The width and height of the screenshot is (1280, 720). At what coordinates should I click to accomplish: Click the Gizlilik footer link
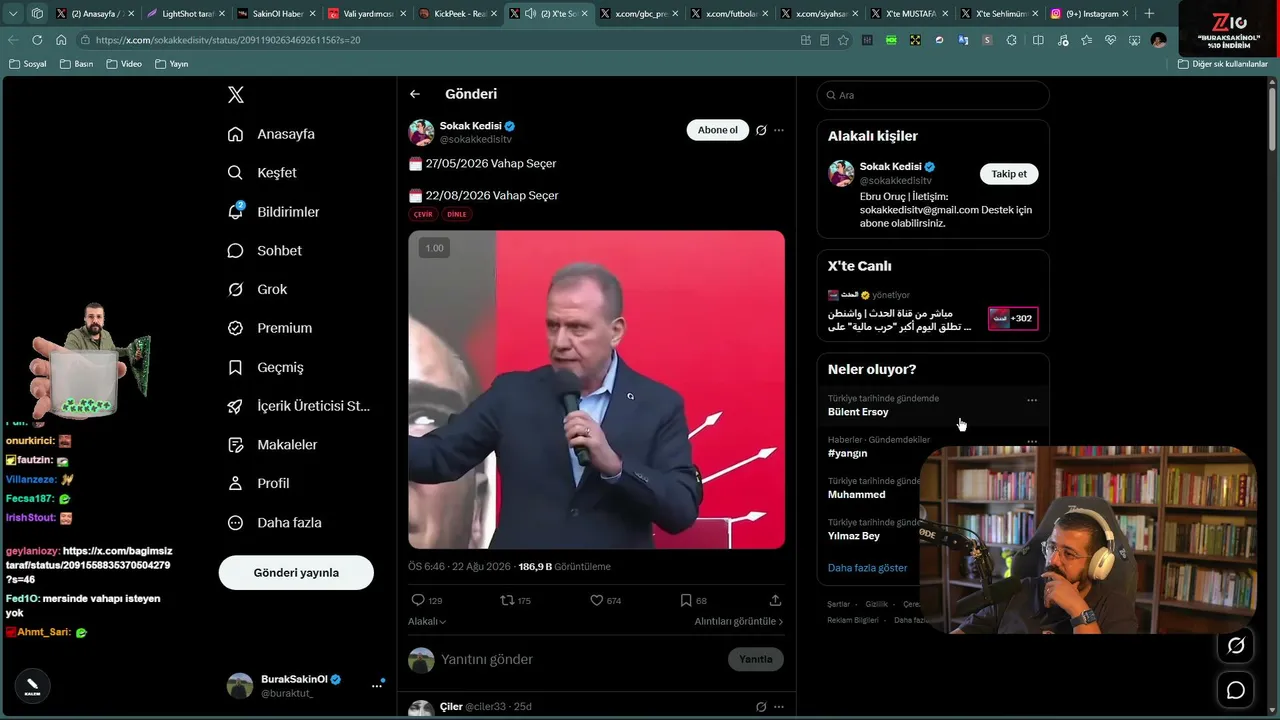876,604
